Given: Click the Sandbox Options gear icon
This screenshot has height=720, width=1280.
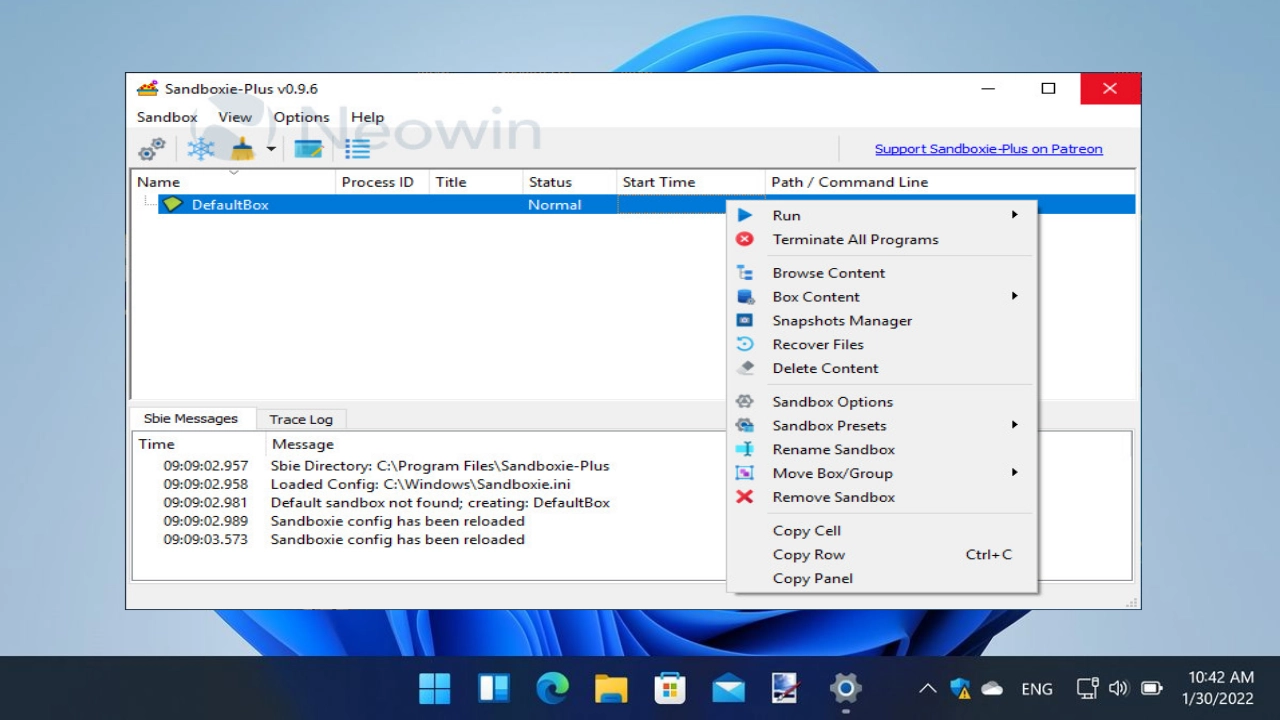Looking at the screenshot, I should click(745, 402).
